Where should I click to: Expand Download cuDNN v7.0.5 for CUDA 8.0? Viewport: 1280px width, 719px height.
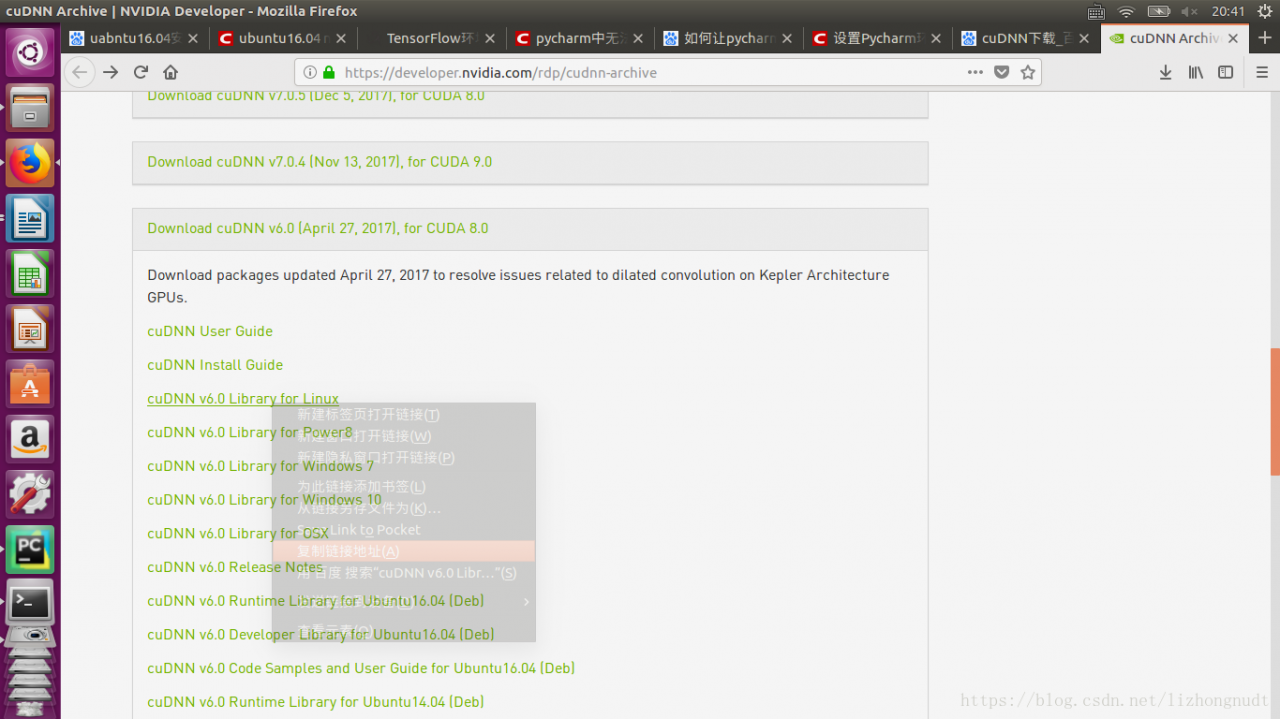tap(315, 96)
